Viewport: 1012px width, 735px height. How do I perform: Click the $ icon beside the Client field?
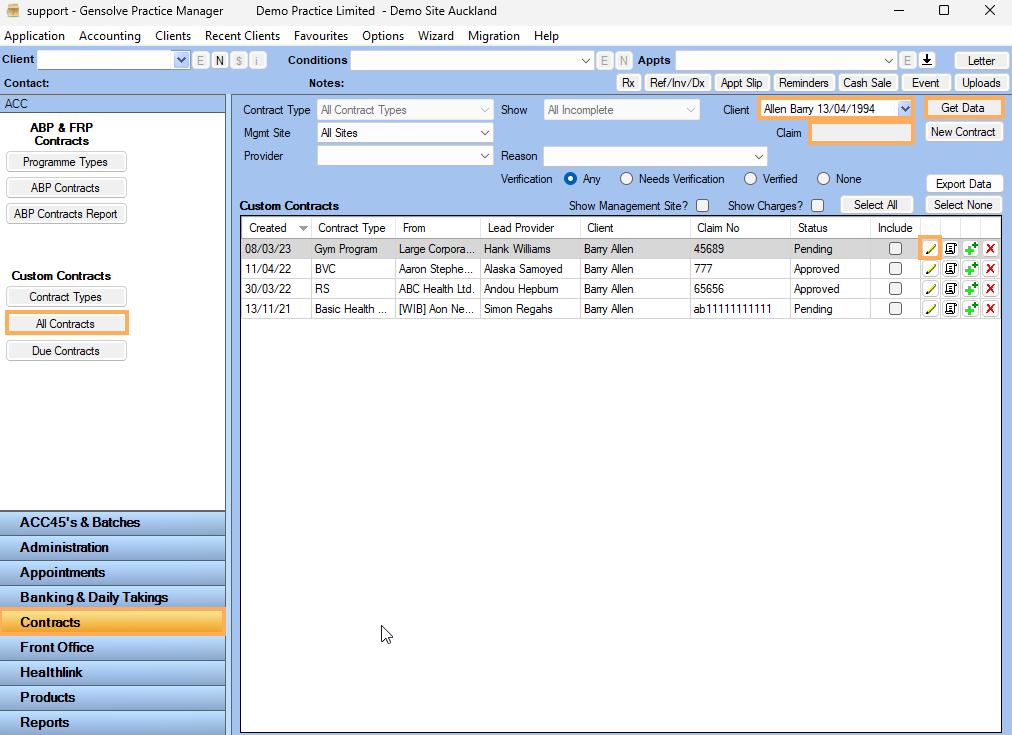pos(238,60)
